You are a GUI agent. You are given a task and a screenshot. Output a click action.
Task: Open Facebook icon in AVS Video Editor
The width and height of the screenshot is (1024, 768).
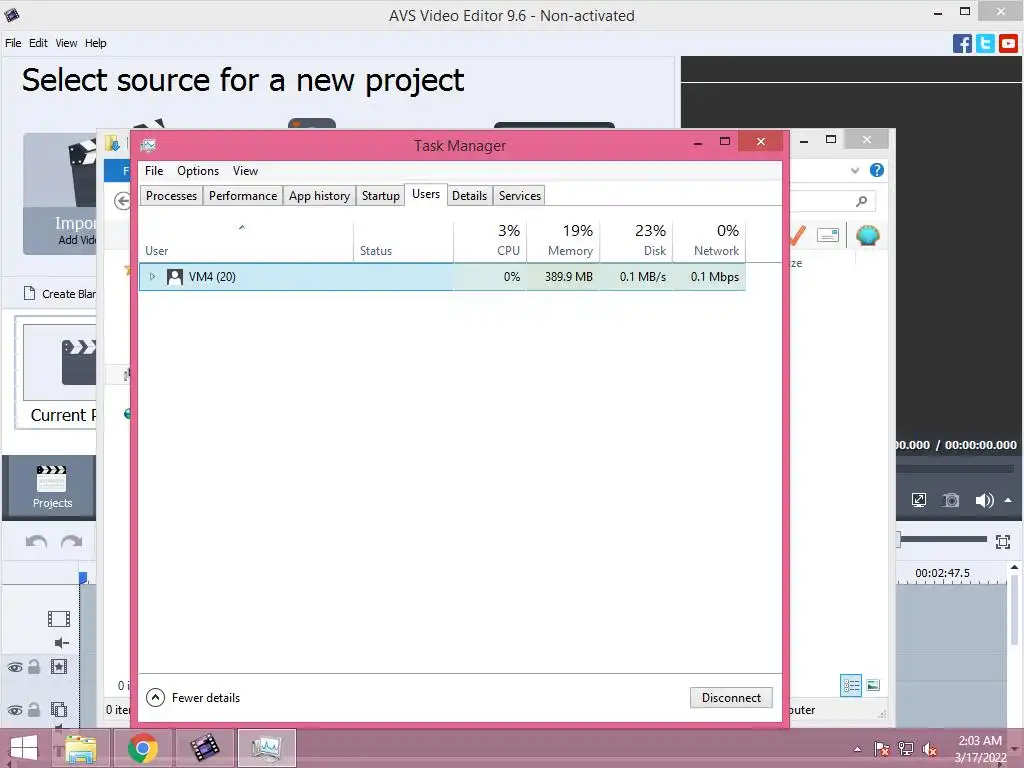point(962,44)
